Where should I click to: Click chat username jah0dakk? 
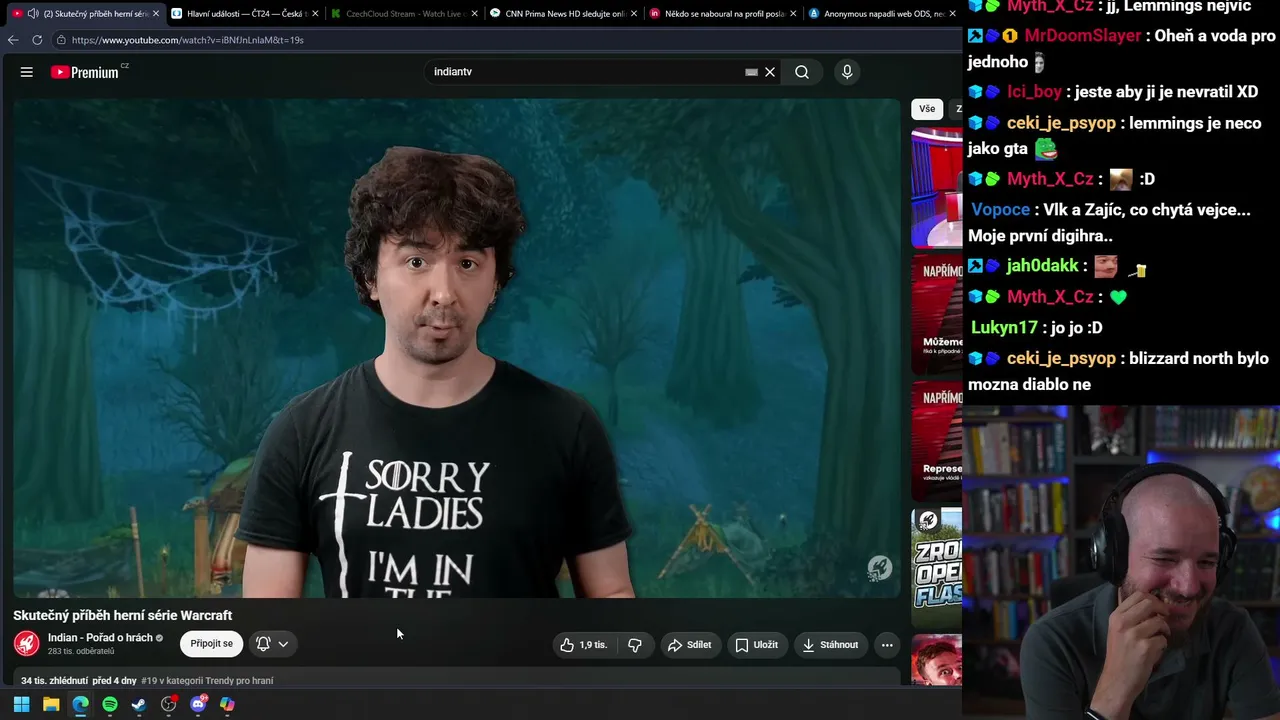(1043, 266)
